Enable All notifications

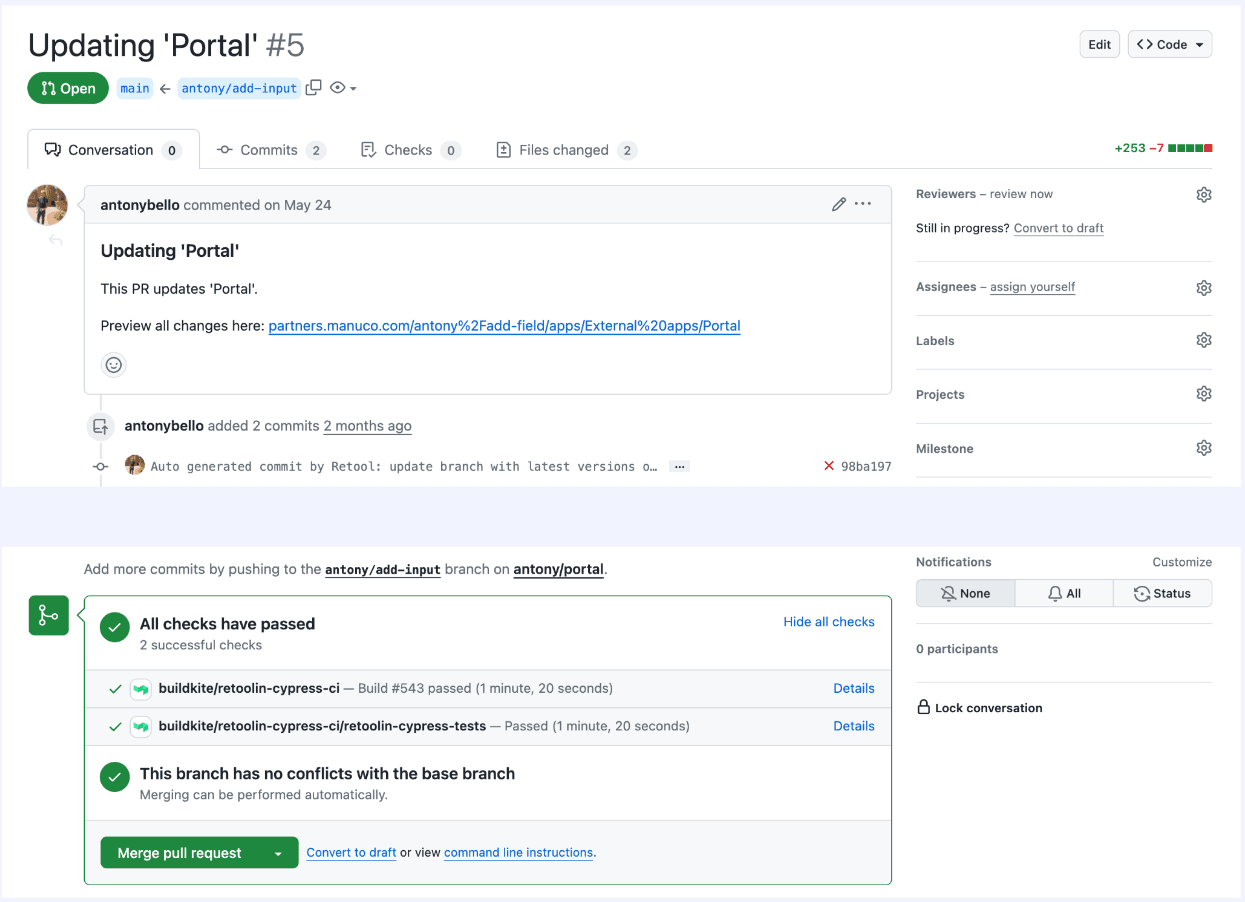(1063, 592)
